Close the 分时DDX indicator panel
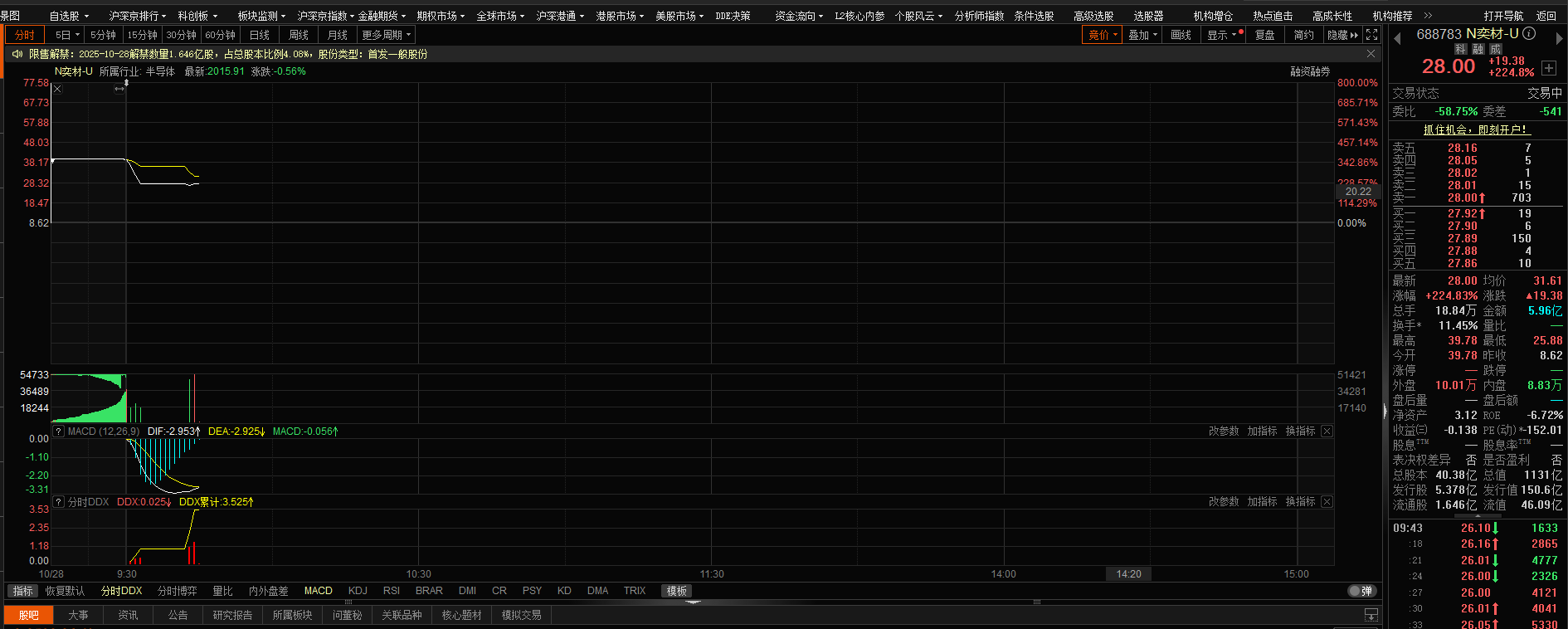The width and height of the screenshot is (1568, 629). pos(1327,502)
